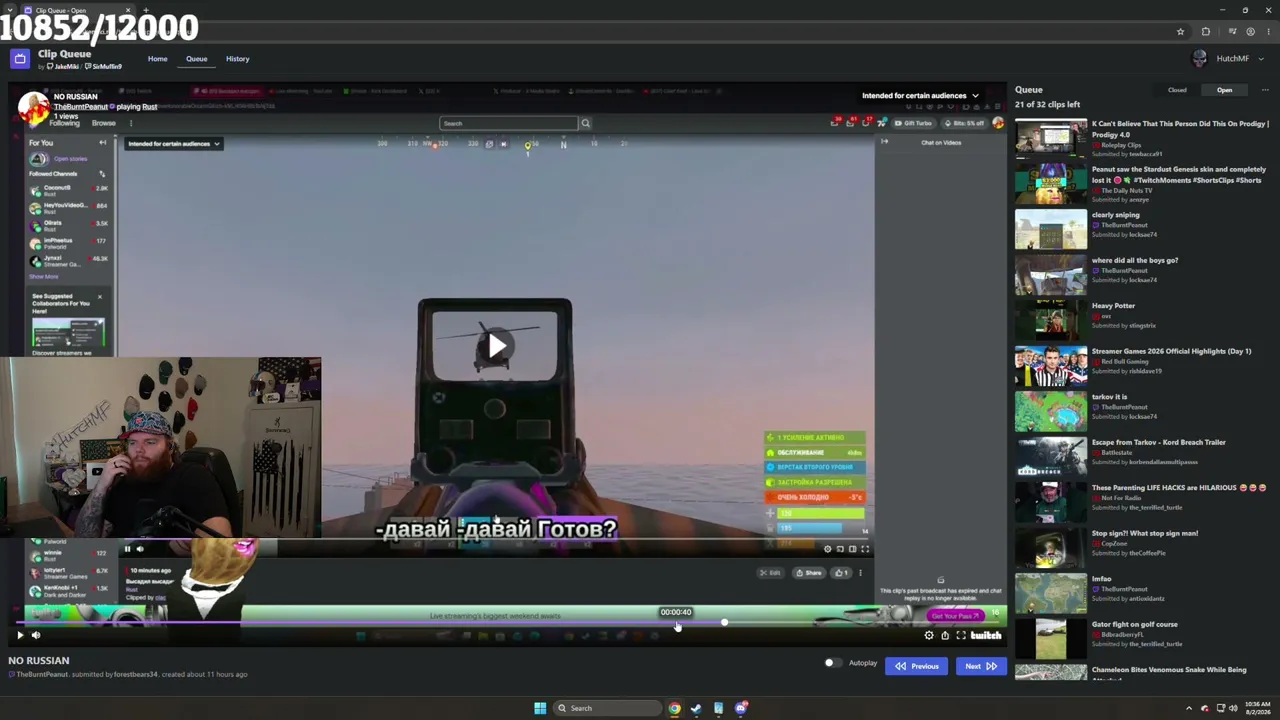Set the queue to Closed
Screen dimensions: 1280x720
tap(1177, 90)
